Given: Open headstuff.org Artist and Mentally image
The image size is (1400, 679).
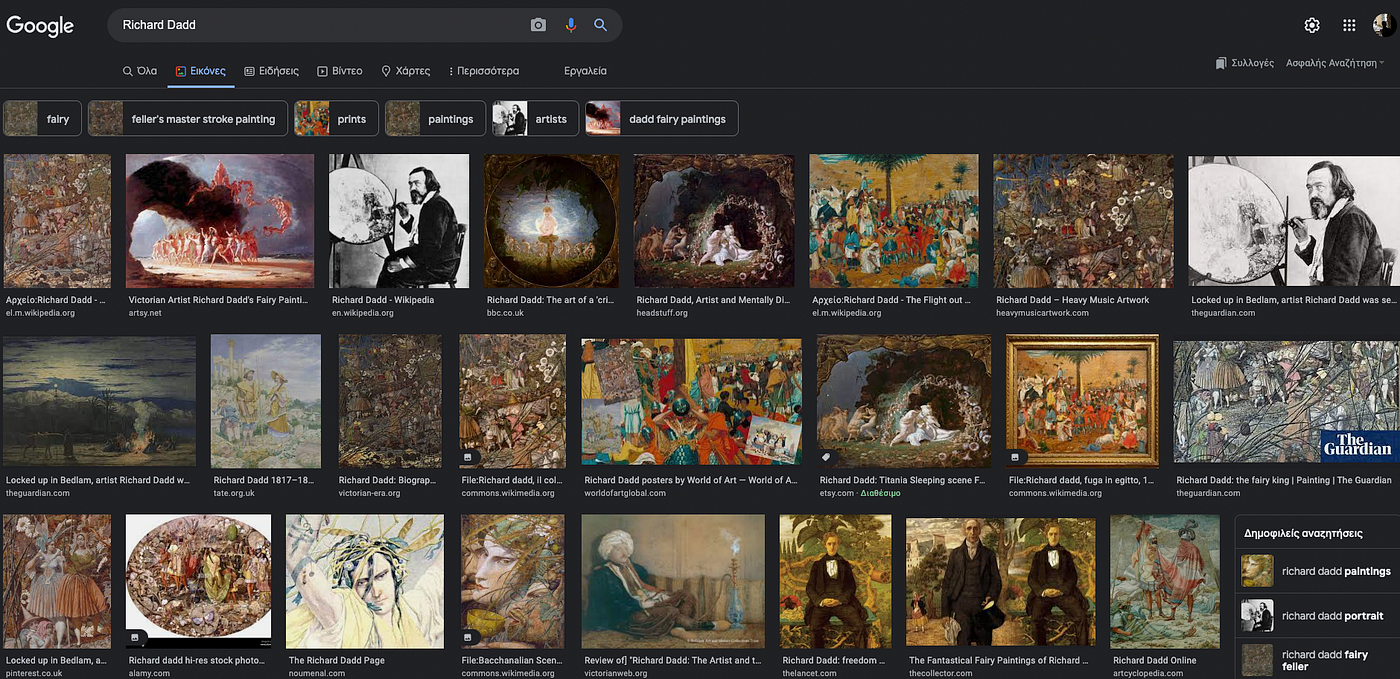Looking at the screenshot, I should [x=714, y=220].
